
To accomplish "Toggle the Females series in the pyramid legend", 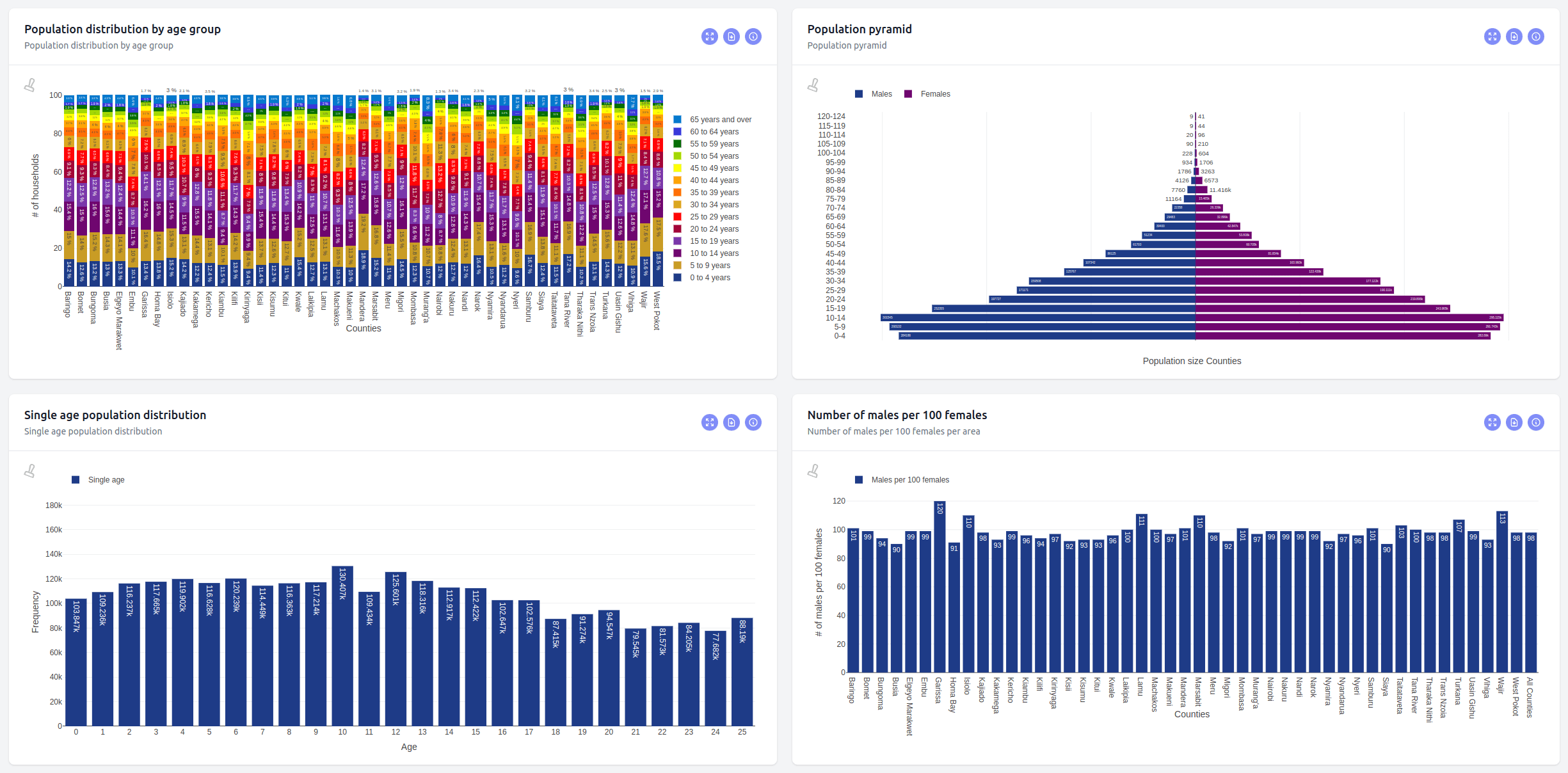I will (927, 94).
